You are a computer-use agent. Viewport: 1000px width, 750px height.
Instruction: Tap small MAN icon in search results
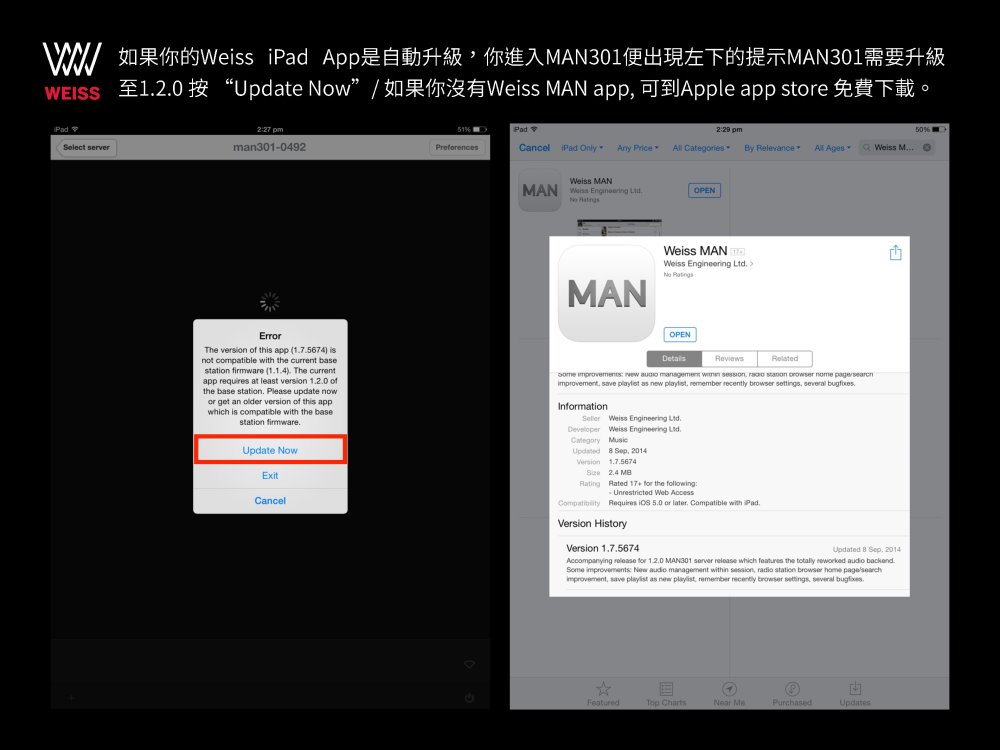(x=540, y=190)
